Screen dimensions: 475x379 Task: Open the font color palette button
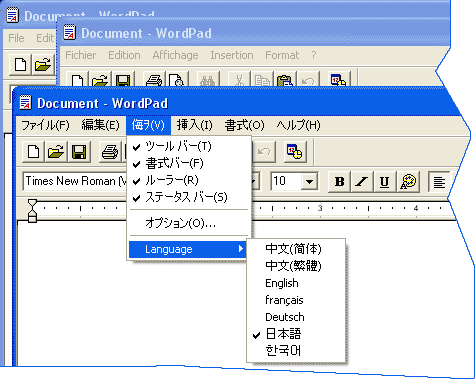tap(408, 182)
